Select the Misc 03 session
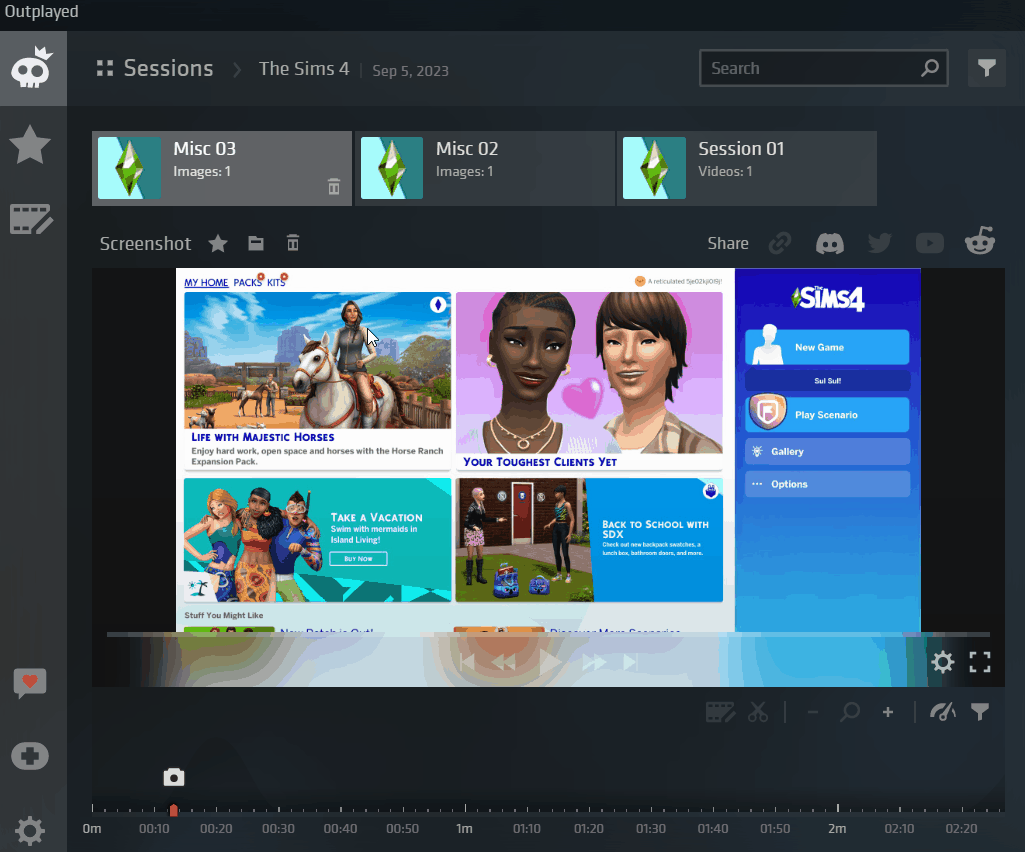This screenshot has width=1025, height=852. coord(222,168)
